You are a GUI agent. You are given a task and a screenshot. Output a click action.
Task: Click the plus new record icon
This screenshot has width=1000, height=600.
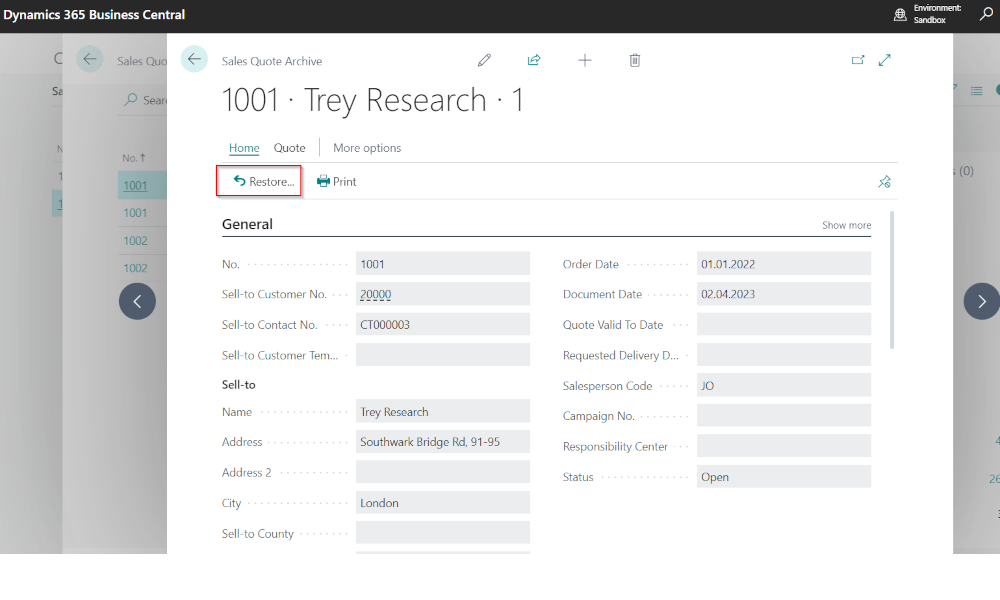(x=584, y=60)
